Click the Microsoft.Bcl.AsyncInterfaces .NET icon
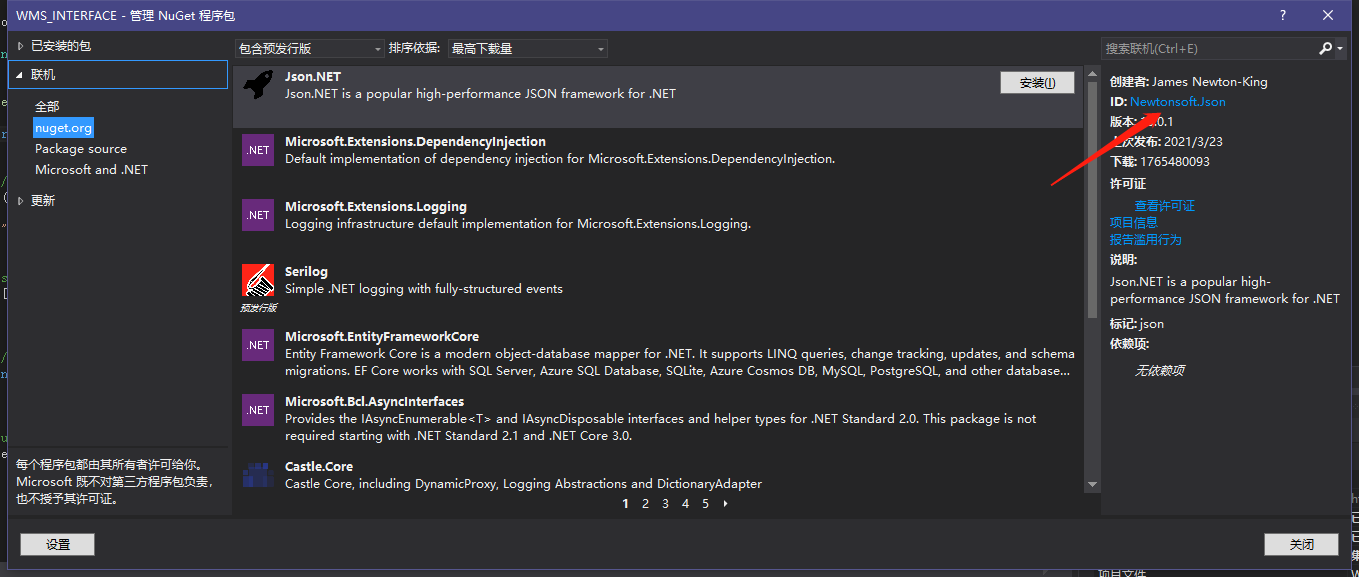1359x577 pixels. tap(258, 410)
